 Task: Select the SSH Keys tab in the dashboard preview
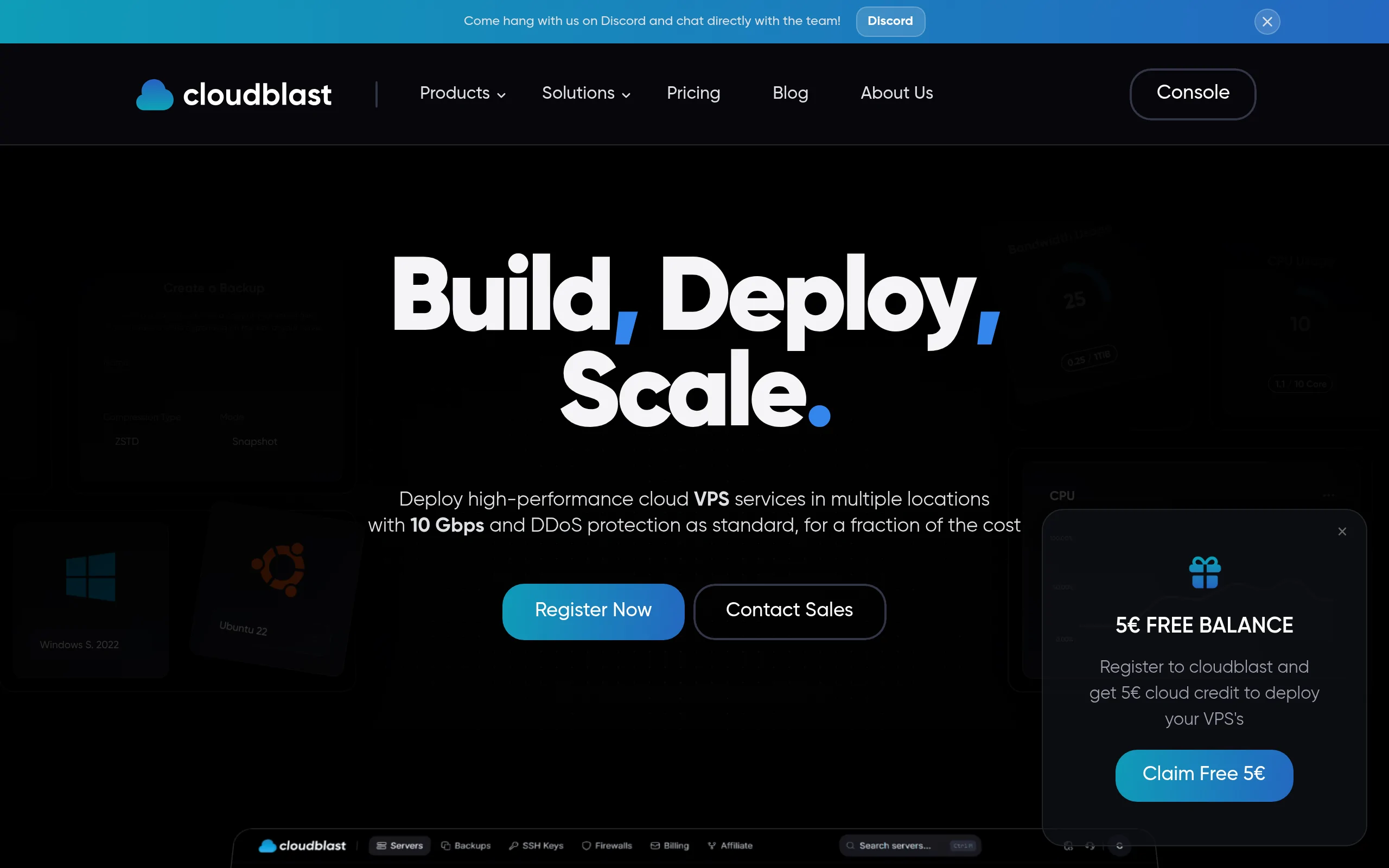click(536, 846)
